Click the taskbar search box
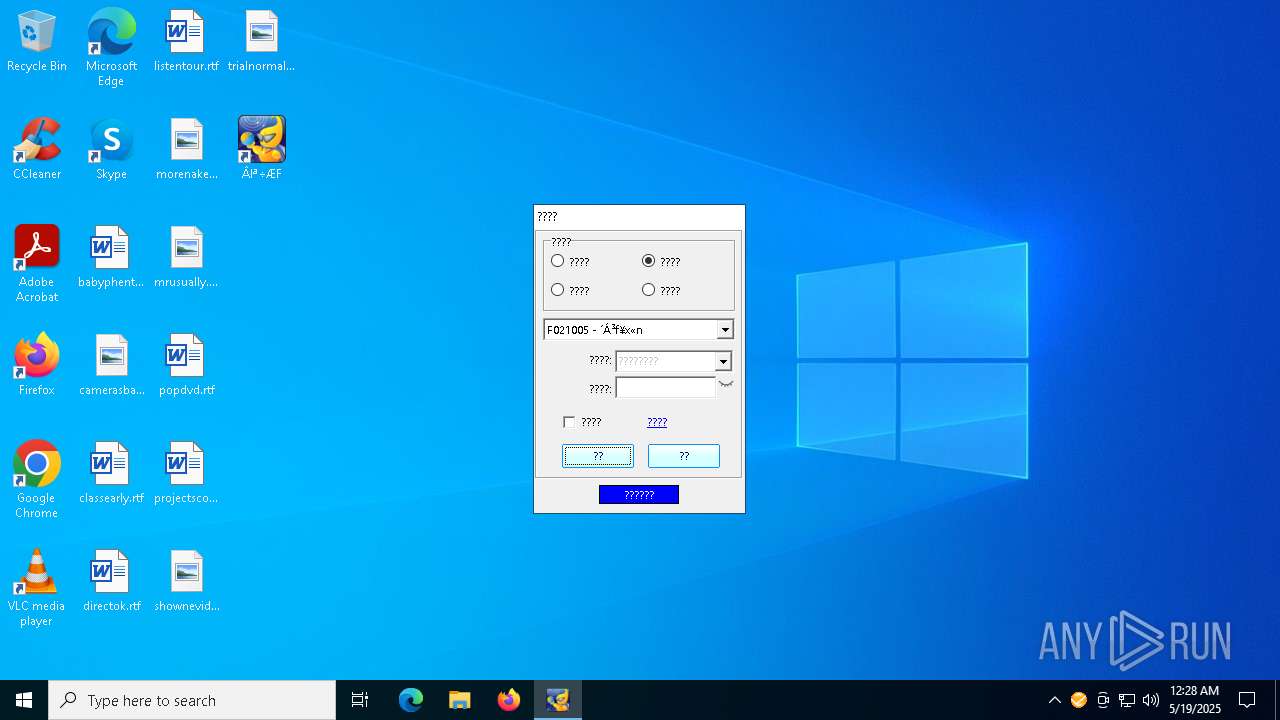 click(192, 700)
